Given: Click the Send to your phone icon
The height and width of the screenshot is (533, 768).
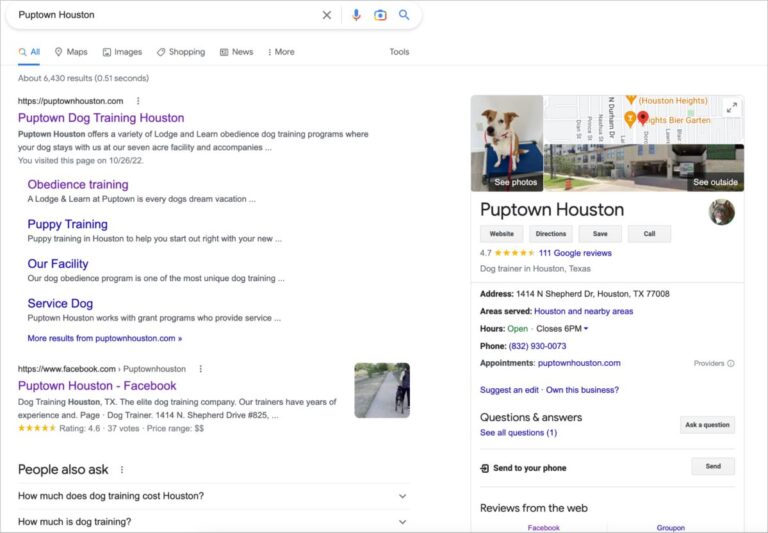Looking at the screenshot, I should [x=484, y=468].
